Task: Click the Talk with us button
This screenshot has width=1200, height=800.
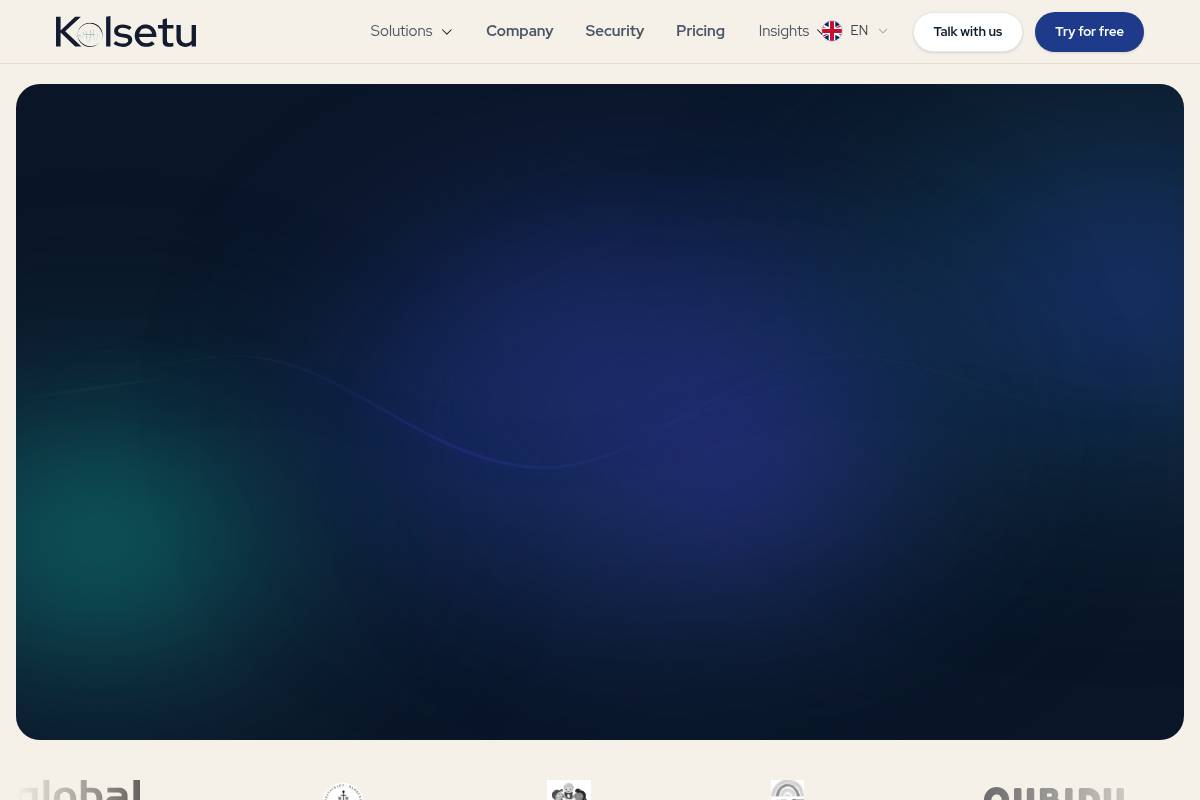Action: click(968, 32)
